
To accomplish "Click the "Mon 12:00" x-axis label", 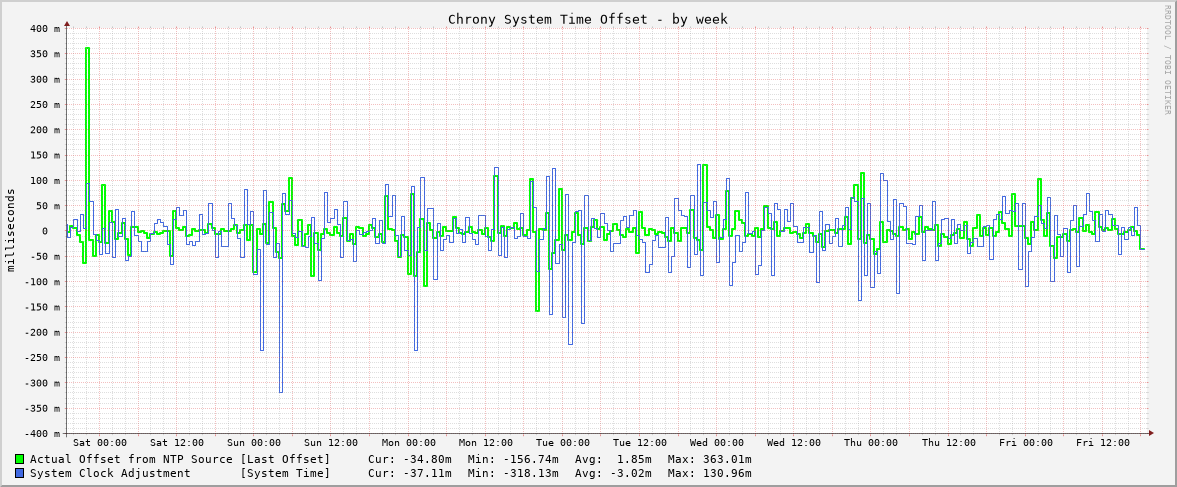I will (x=486, y=443).
